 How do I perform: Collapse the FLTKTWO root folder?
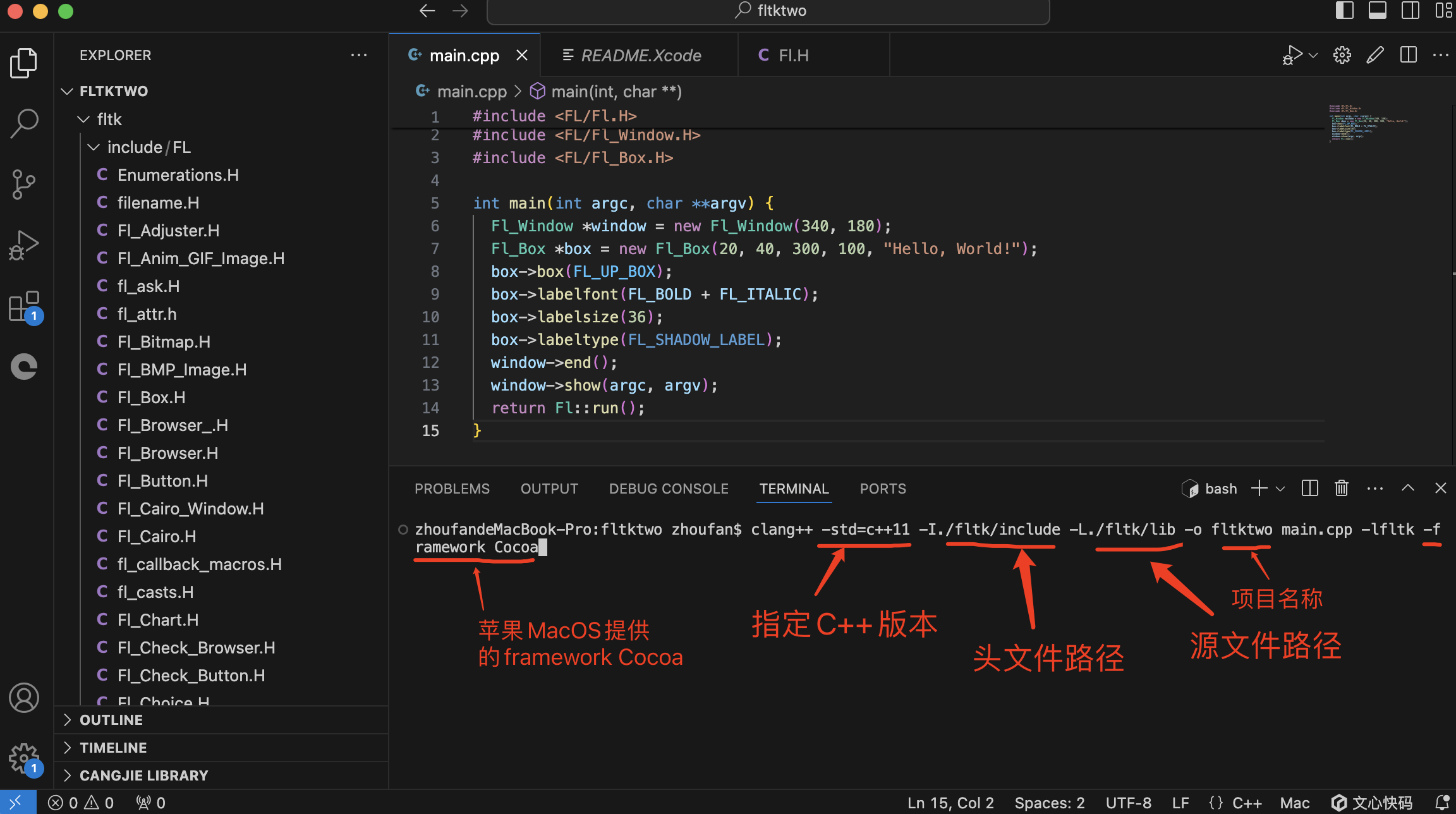point(67,91)
